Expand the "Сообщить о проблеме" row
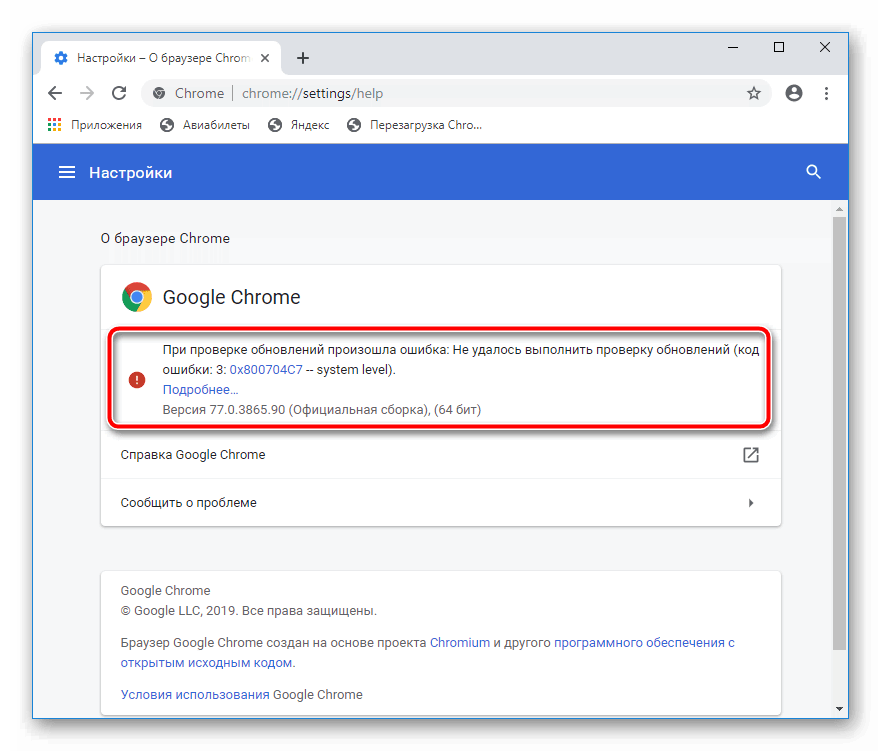 [x=440, y=503]
